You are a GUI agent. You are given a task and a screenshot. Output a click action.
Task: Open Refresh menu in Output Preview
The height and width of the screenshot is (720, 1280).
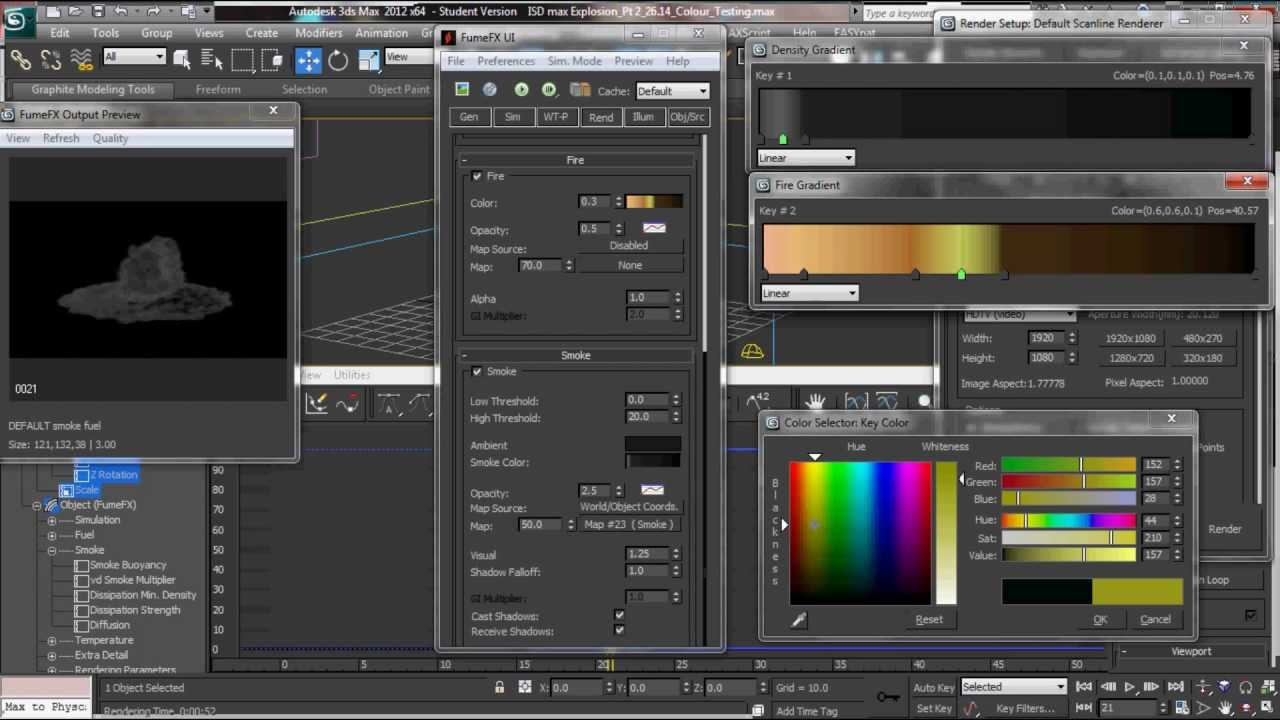pyautogui.click(x=61, y=138)
